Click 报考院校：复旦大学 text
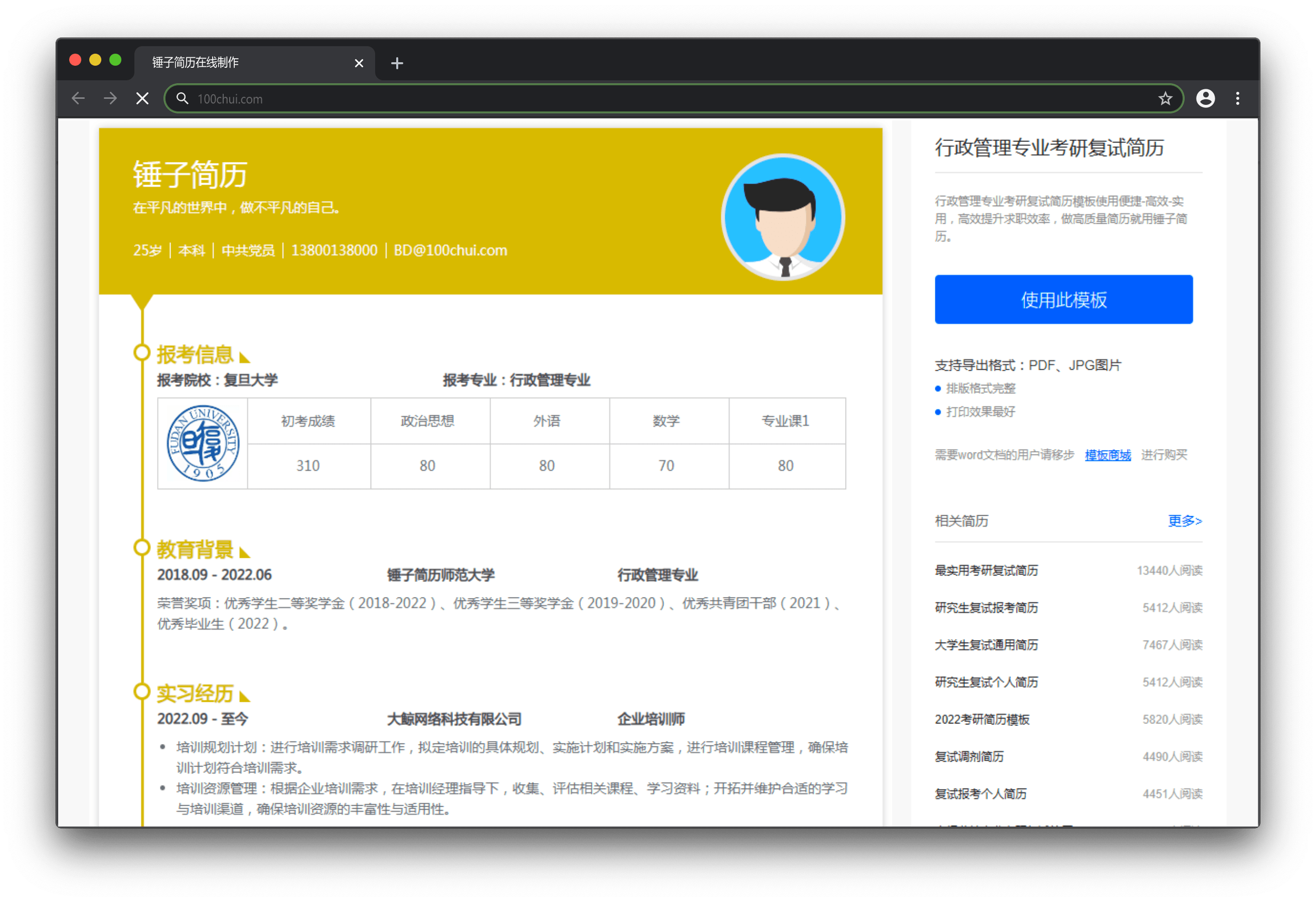 tap(218, 380)
